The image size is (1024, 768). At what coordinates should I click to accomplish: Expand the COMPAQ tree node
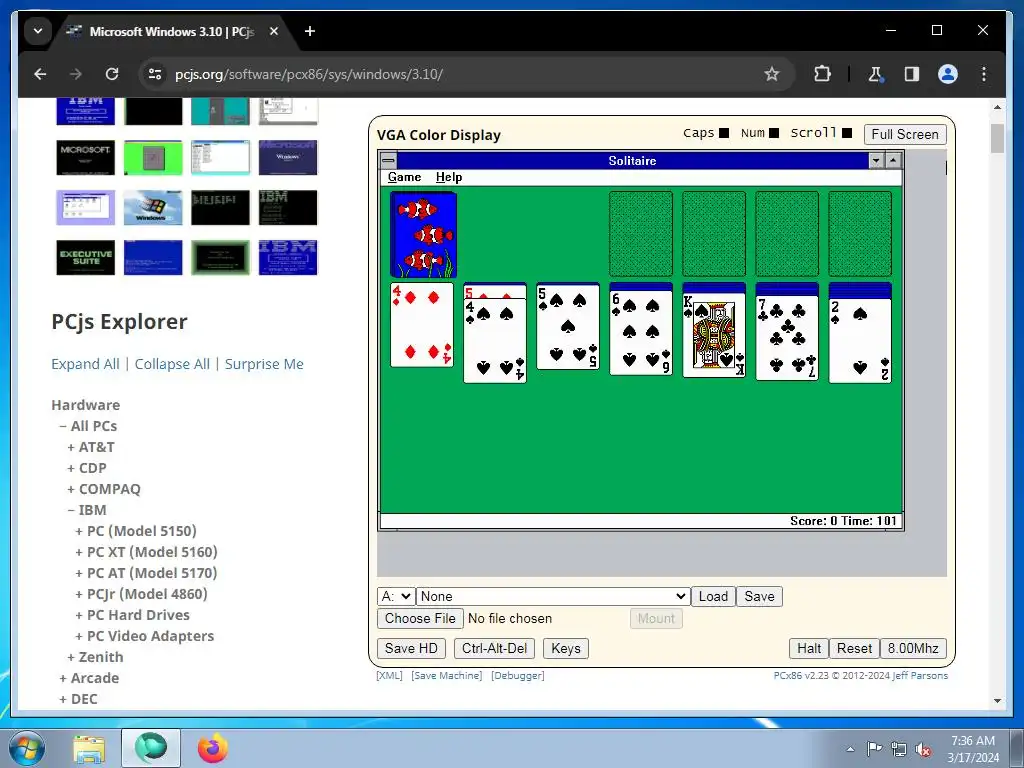pos(104,489)
